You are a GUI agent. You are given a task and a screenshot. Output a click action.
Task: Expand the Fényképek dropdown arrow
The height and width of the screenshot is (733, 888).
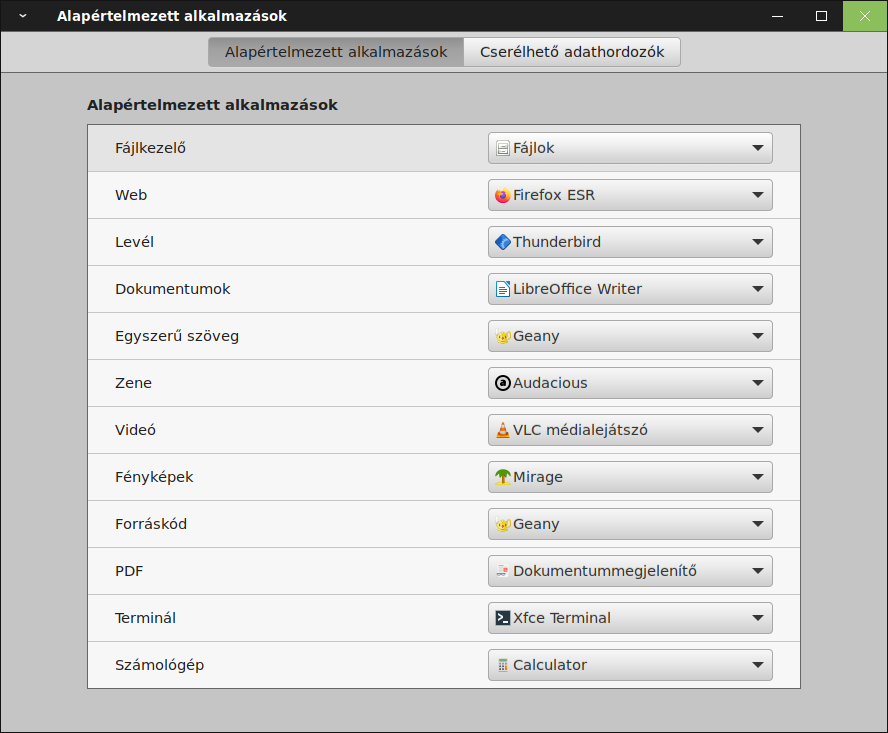pyautogui.click(x=758, y=478)
